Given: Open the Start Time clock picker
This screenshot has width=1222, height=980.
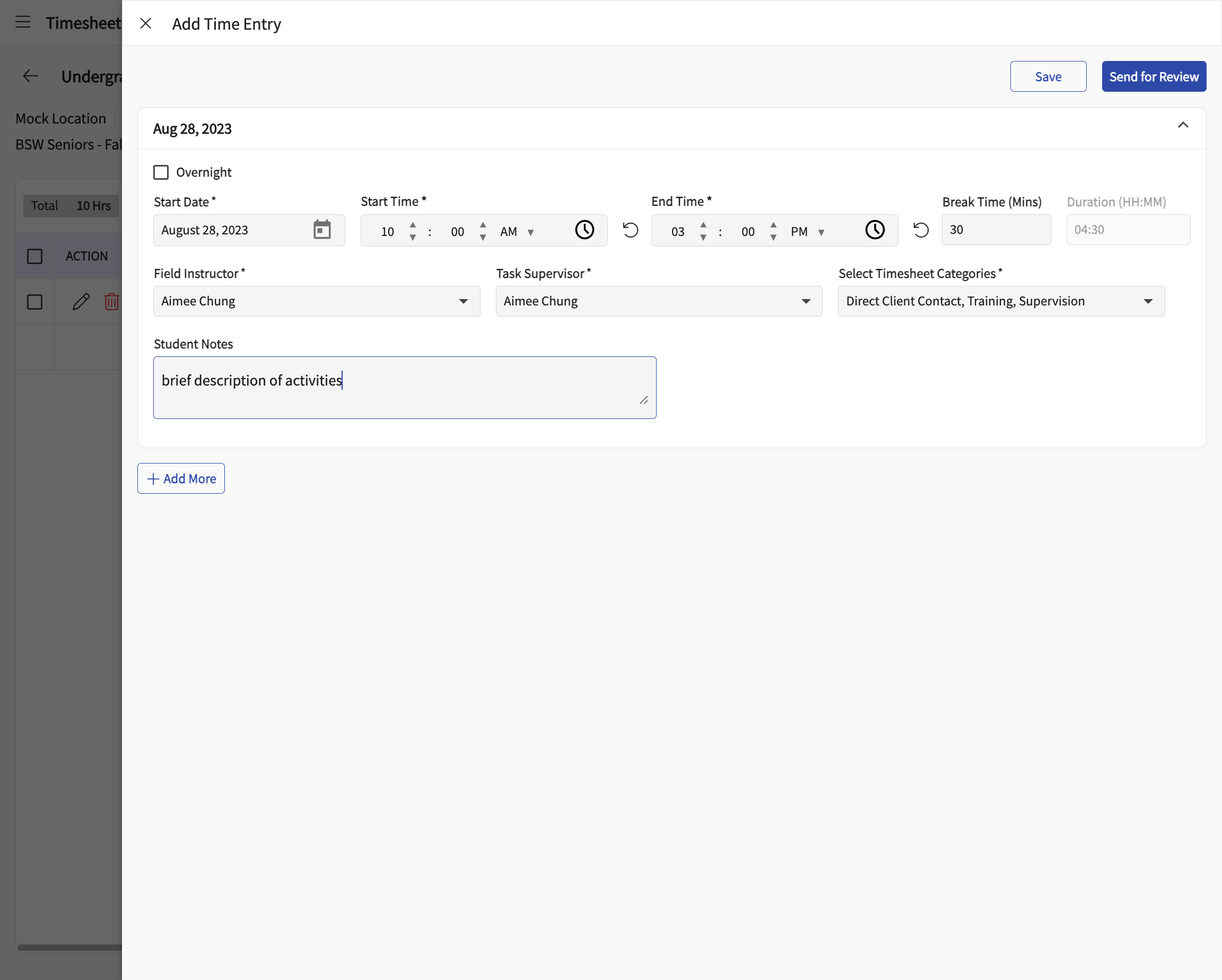Looking at the screenshot, I should 584,230.
